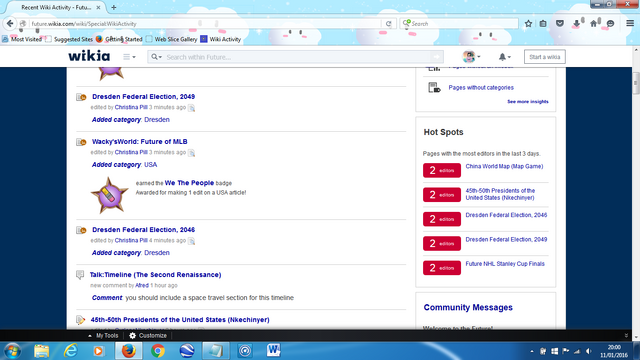This screenshot has width=640, height=360.
Task: Click the Pocket save icon
Action: (560, 24)
